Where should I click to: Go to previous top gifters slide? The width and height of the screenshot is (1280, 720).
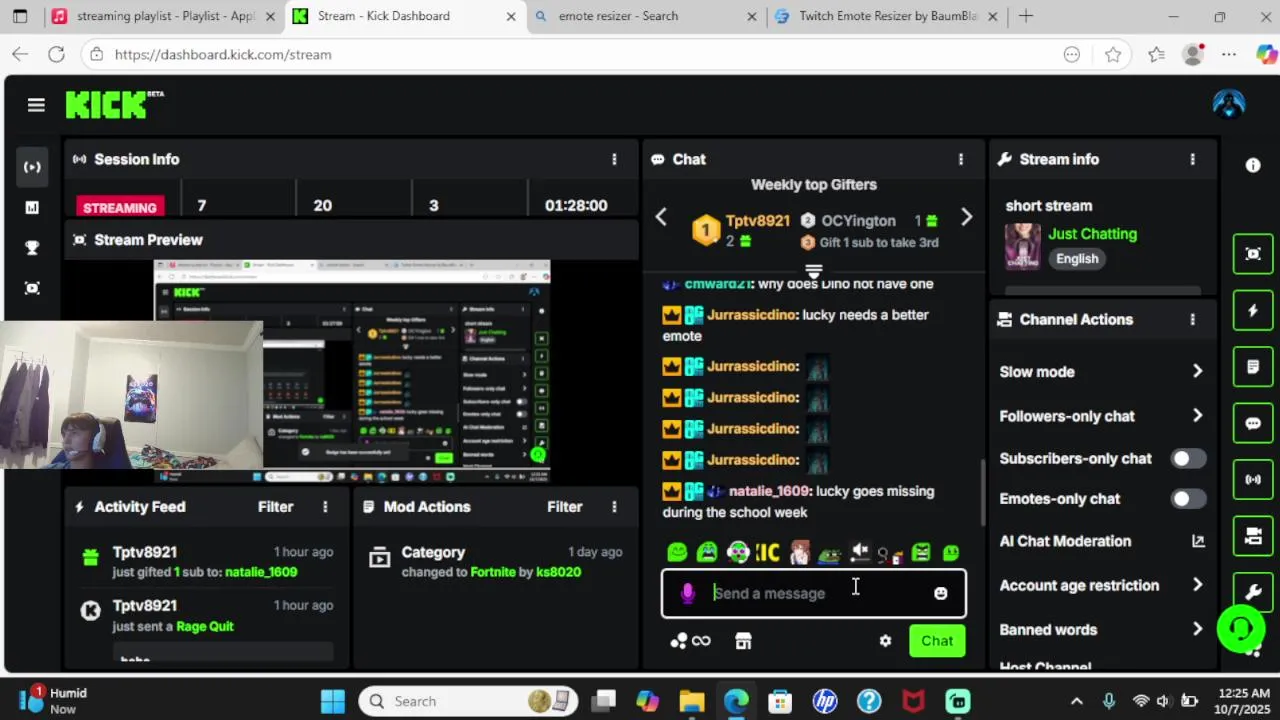pyautogui.click(x=661, y=218)
